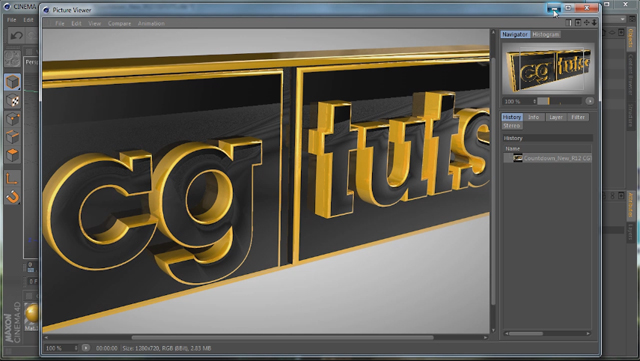Click the Size: 1280x720 info text
The height and width of the screenshot is (361, 640).
167,348
